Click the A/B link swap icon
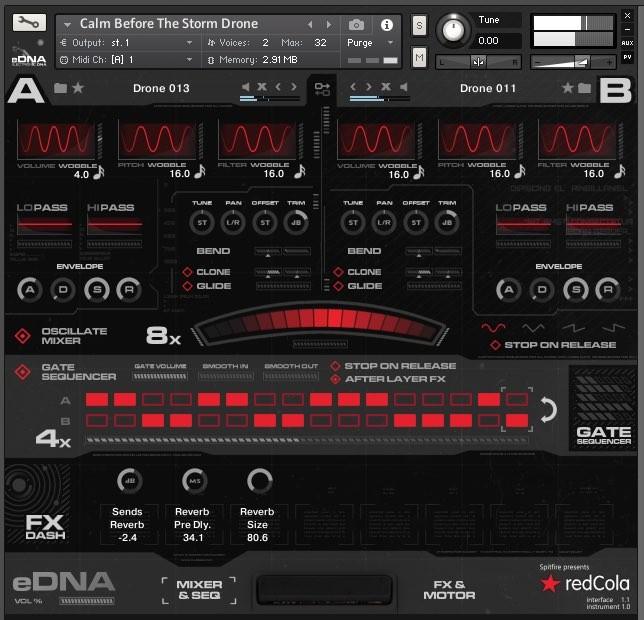This screenshot has width=644, height=620. click(322, 89)
